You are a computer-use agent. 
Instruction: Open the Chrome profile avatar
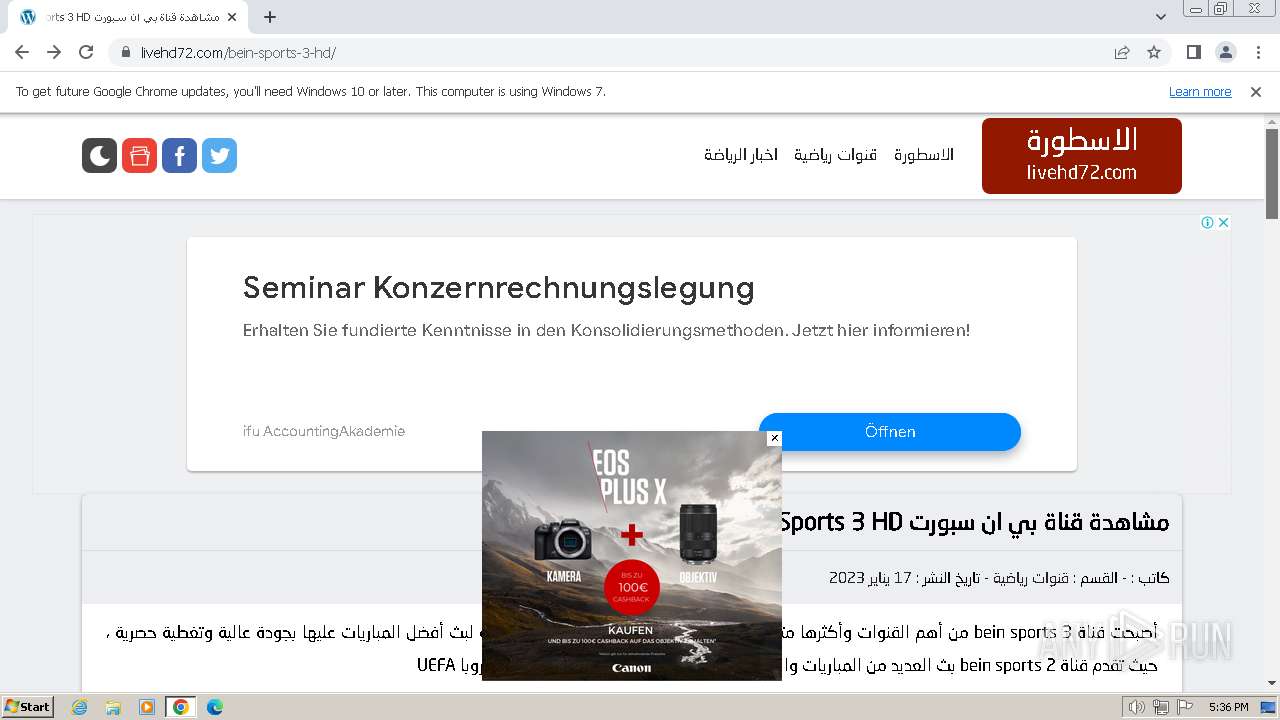(x=1225, y=52)
